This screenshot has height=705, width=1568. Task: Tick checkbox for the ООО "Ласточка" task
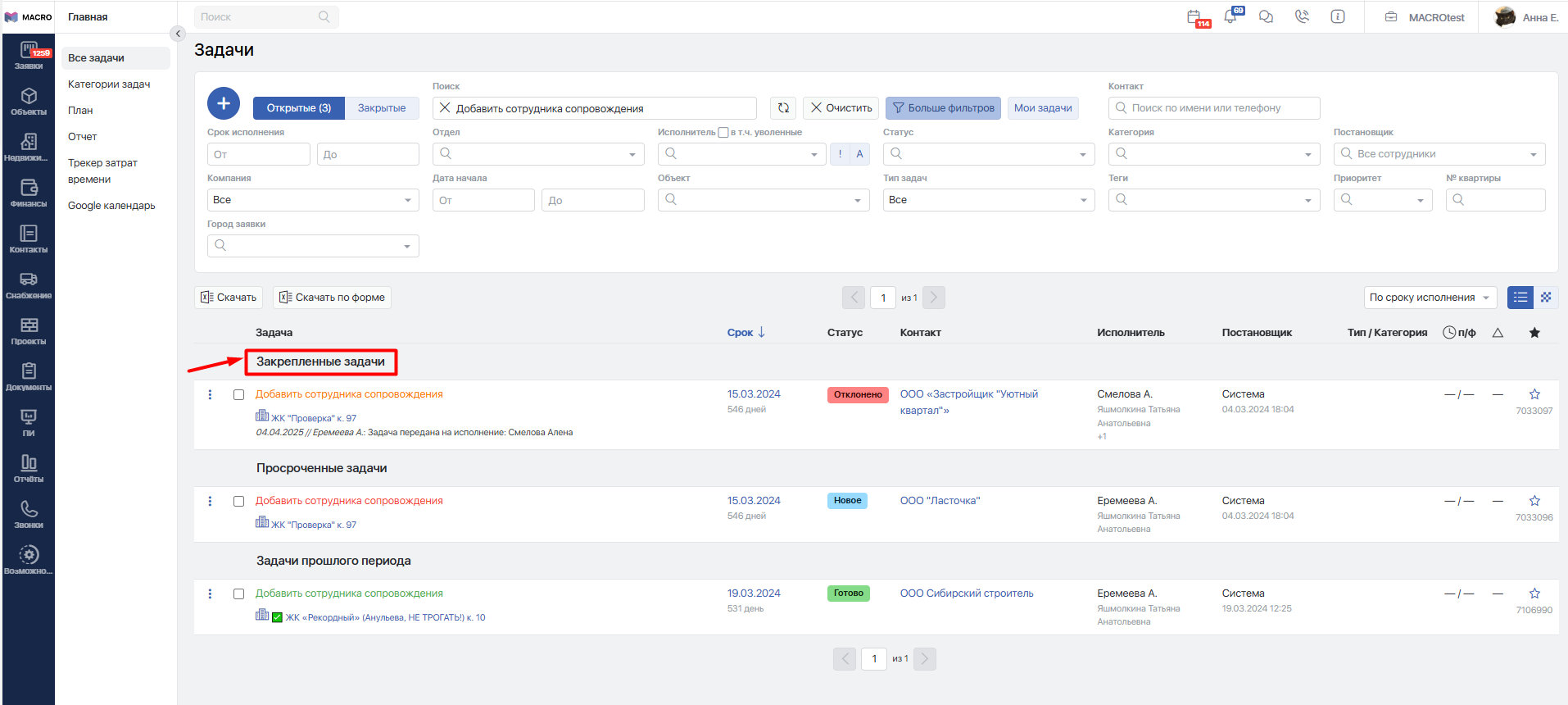(x=239, y=501)
